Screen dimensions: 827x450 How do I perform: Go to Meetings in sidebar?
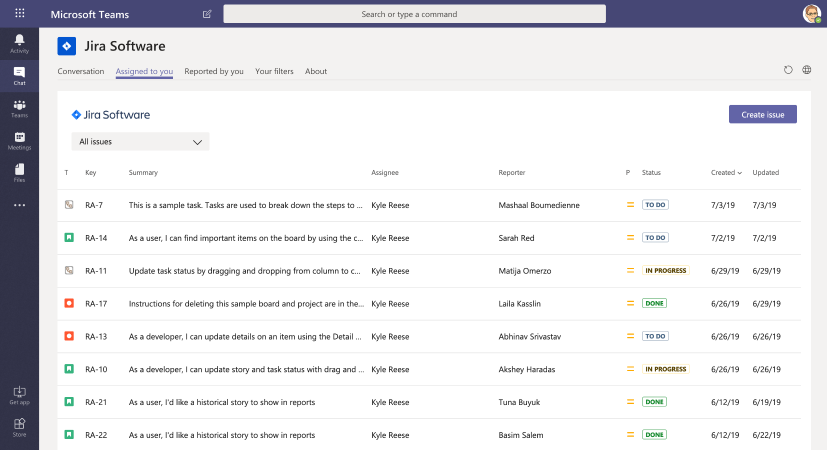(x=19, y=140)
